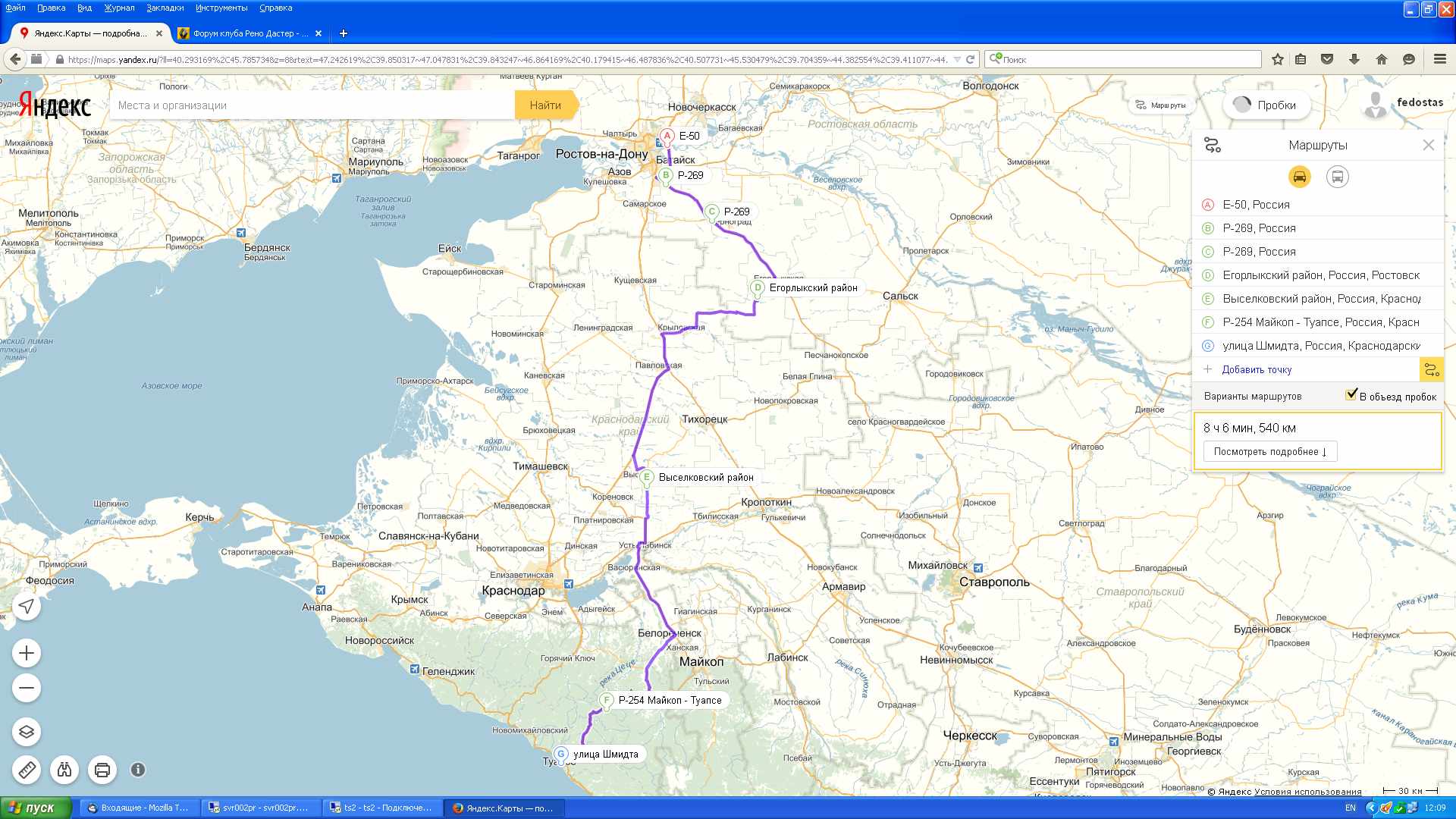Viewport: 1456px width, 819px height.
Task: Select the car route mode icon
Action: tap(1299, 177)
